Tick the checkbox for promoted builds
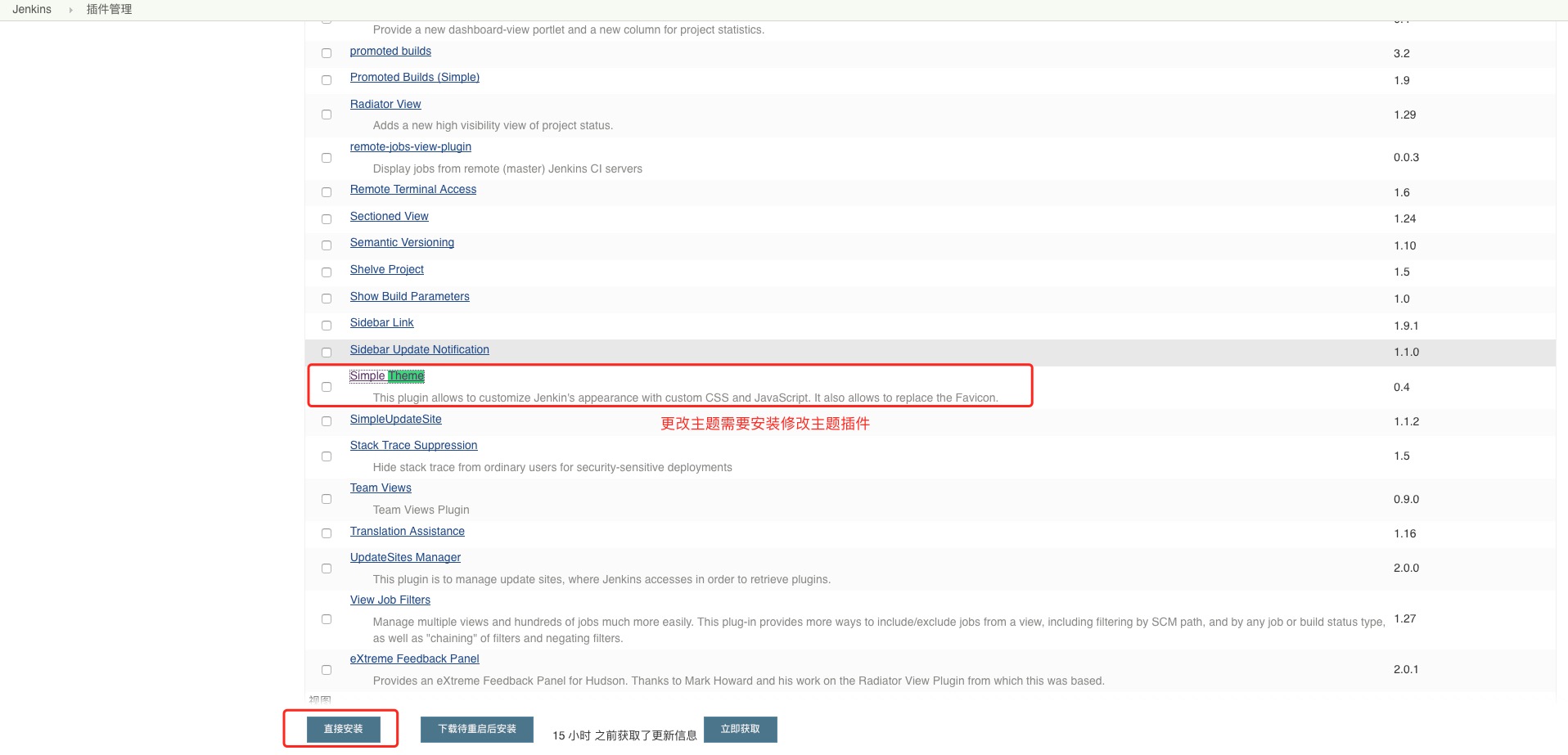The width and height of the screenshot is (1568, 755). pyautogui.click(x=327, y=53)
